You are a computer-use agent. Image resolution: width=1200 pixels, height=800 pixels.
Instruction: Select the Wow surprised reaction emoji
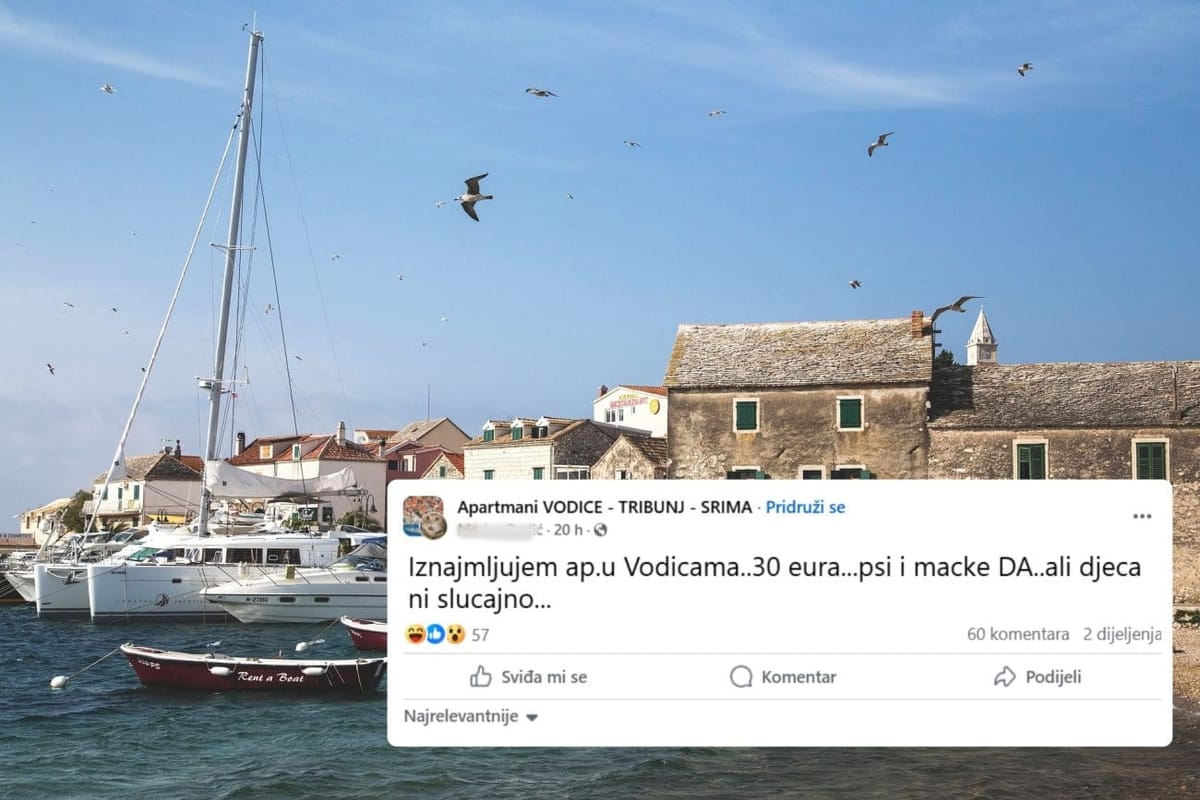tap(455, 634)
